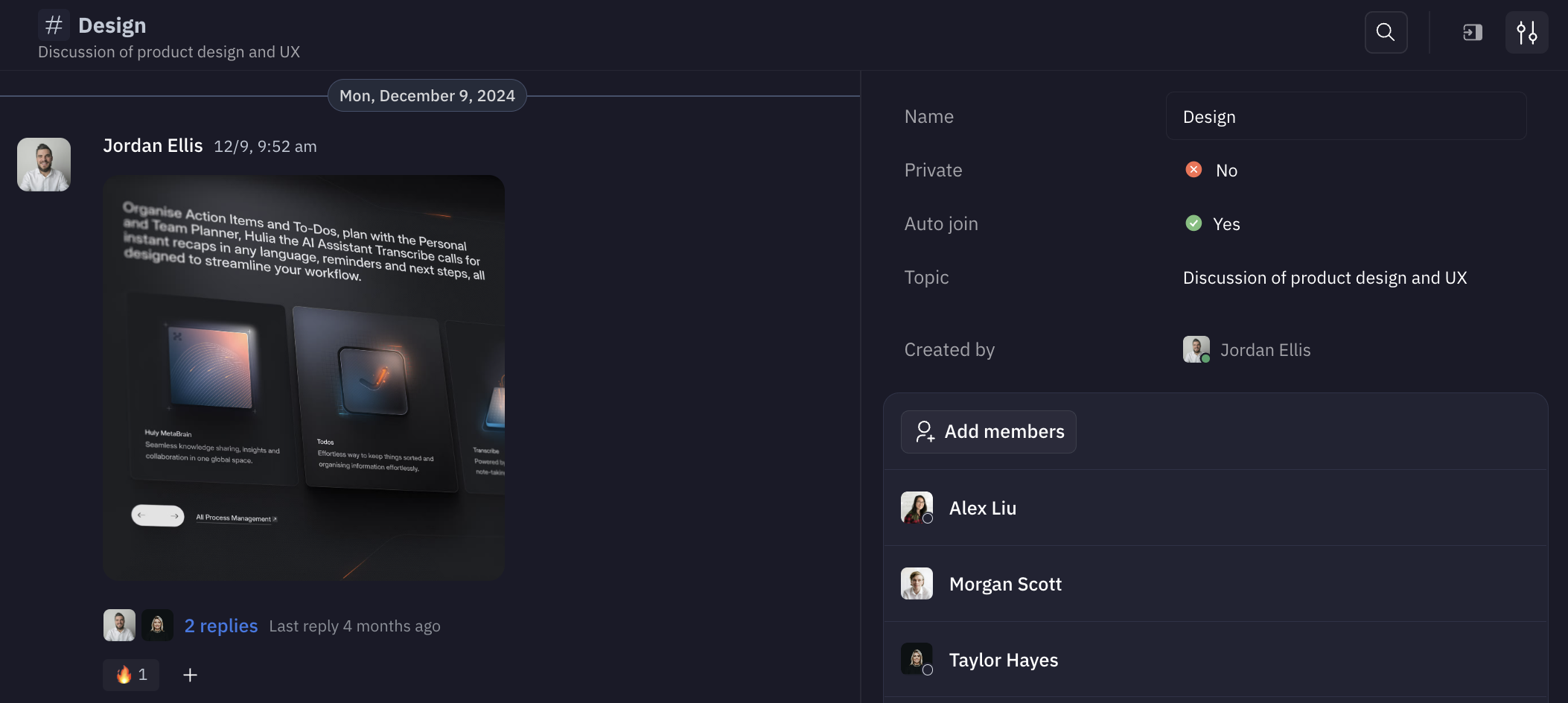Click the message timestamp 12/9, 9:52 am
Screen dimensions: 1568x703
(x=265, y=147)
